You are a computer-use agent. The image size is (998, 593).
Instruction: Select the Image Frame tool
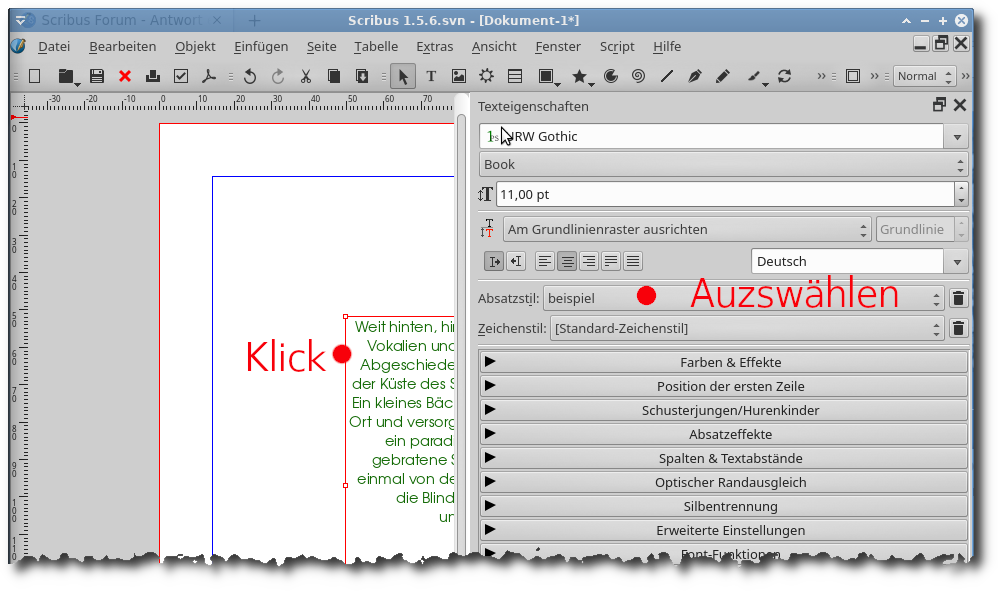pos(459,76)
